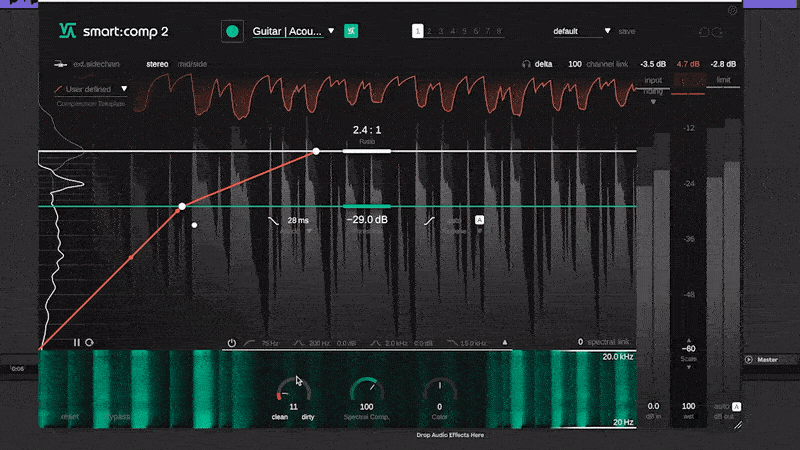
Task: Switch processing to mid/side
Action: (x=192, y=64)
